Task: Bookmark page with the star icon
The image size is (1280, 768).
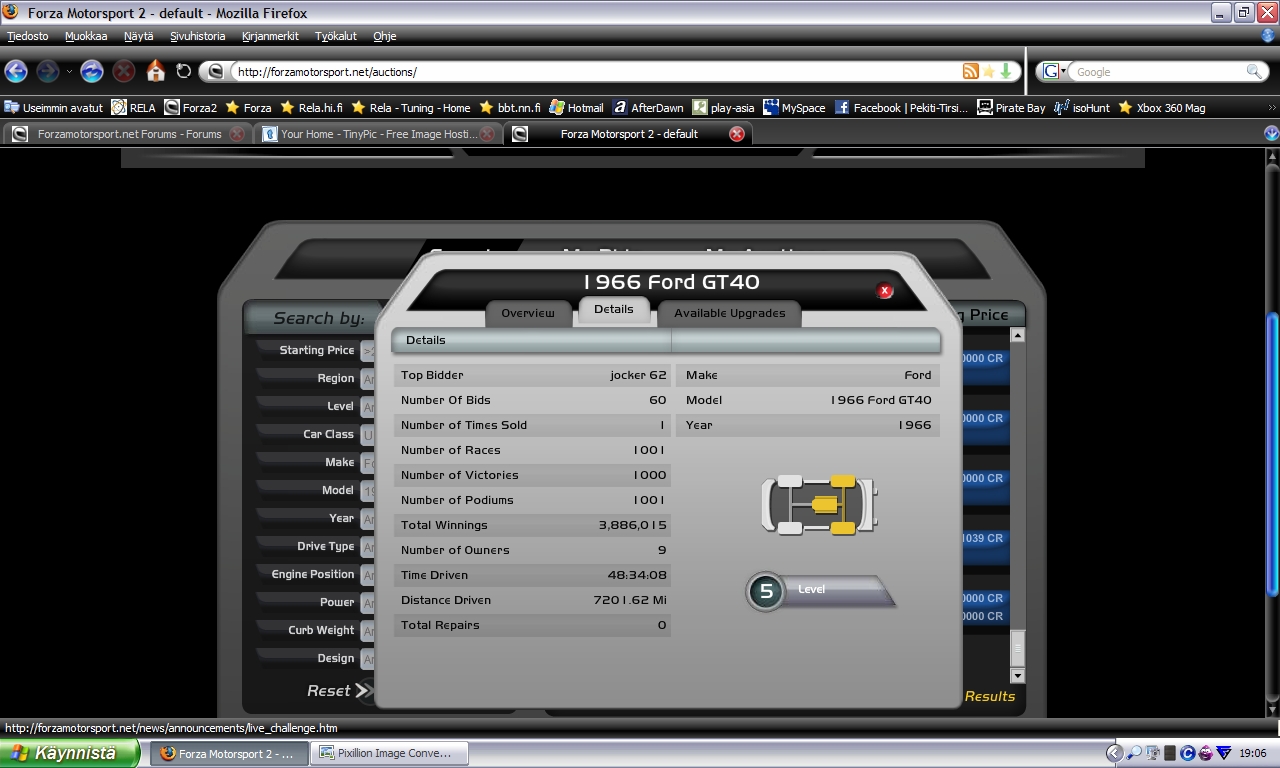Action: coord(989,71)
